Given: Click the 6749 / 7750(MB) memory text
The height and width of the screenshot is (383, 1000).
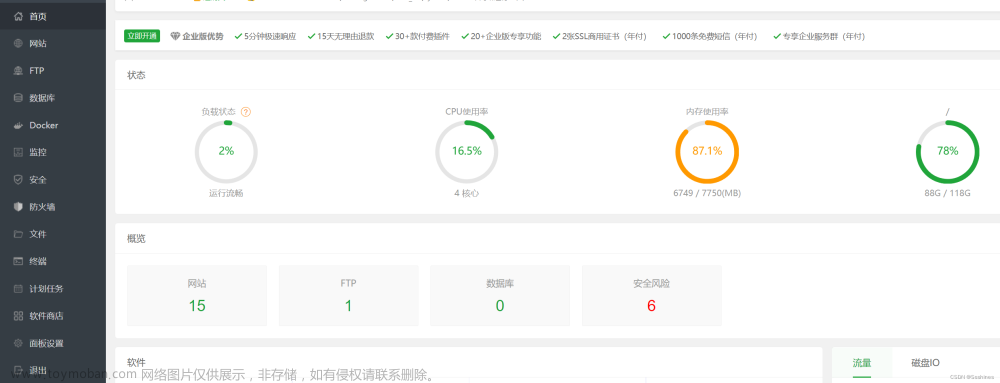Looking at the screenshot, I should [707, 193].
